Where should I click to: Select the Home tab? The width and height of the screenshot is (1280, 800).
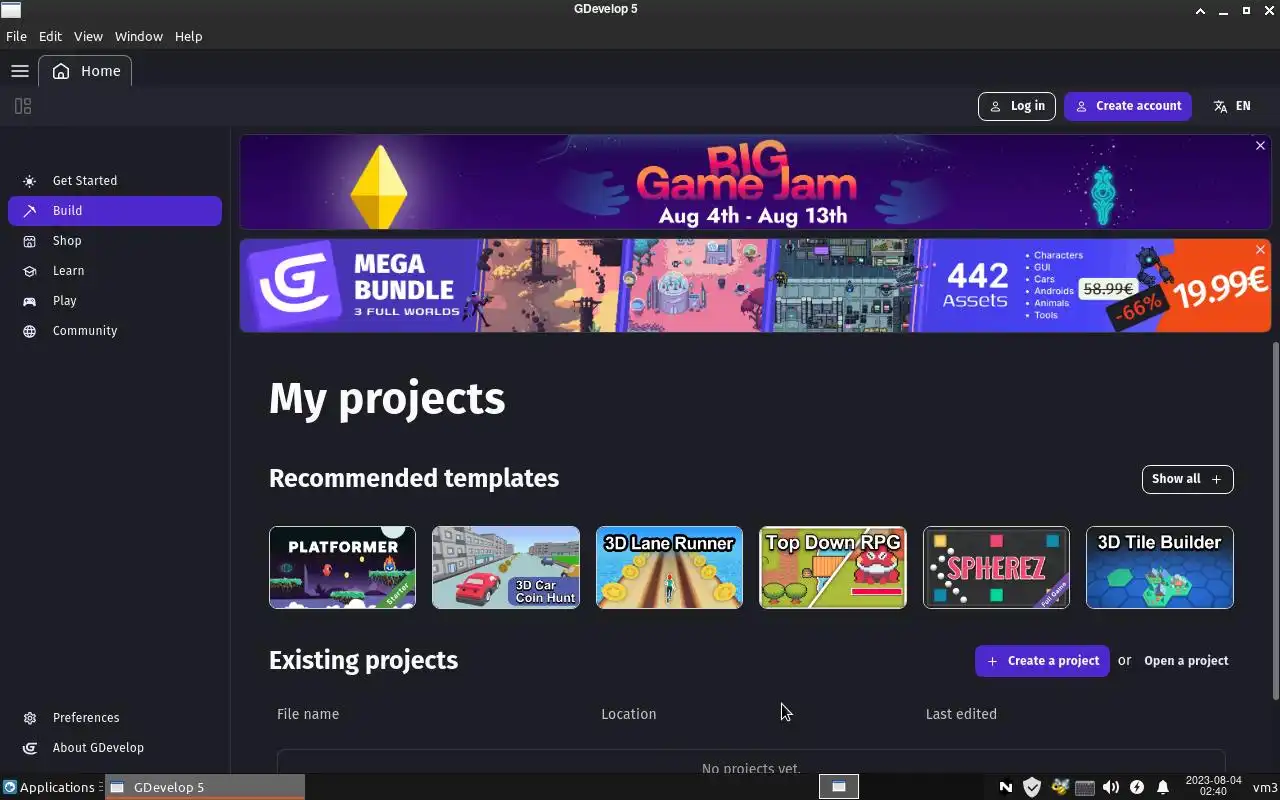pyautogui.click(x=86, y=71)
